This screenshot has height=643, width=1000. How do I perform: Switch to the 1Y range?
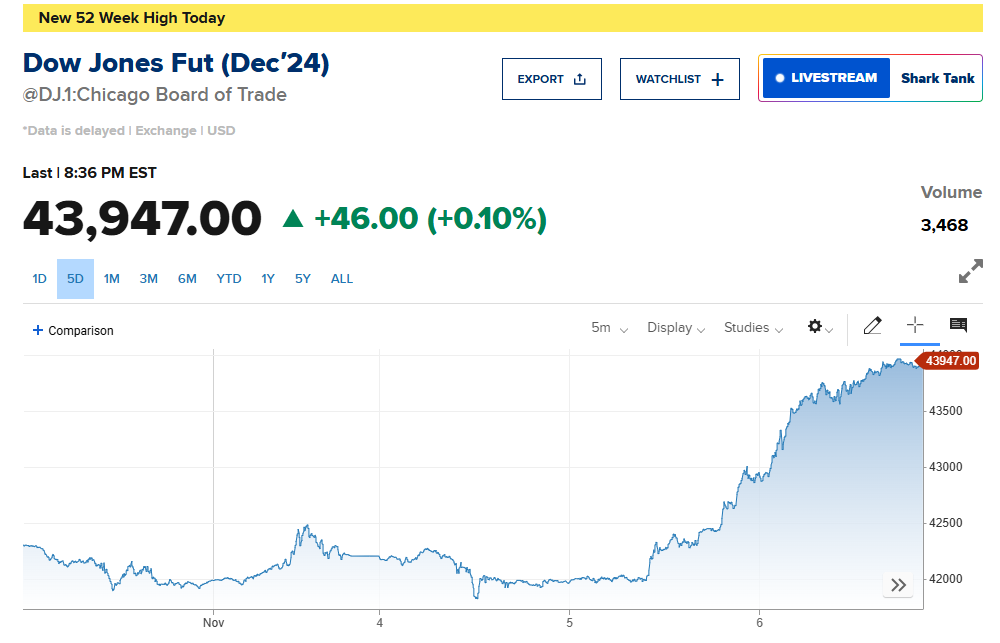(268, 279)
